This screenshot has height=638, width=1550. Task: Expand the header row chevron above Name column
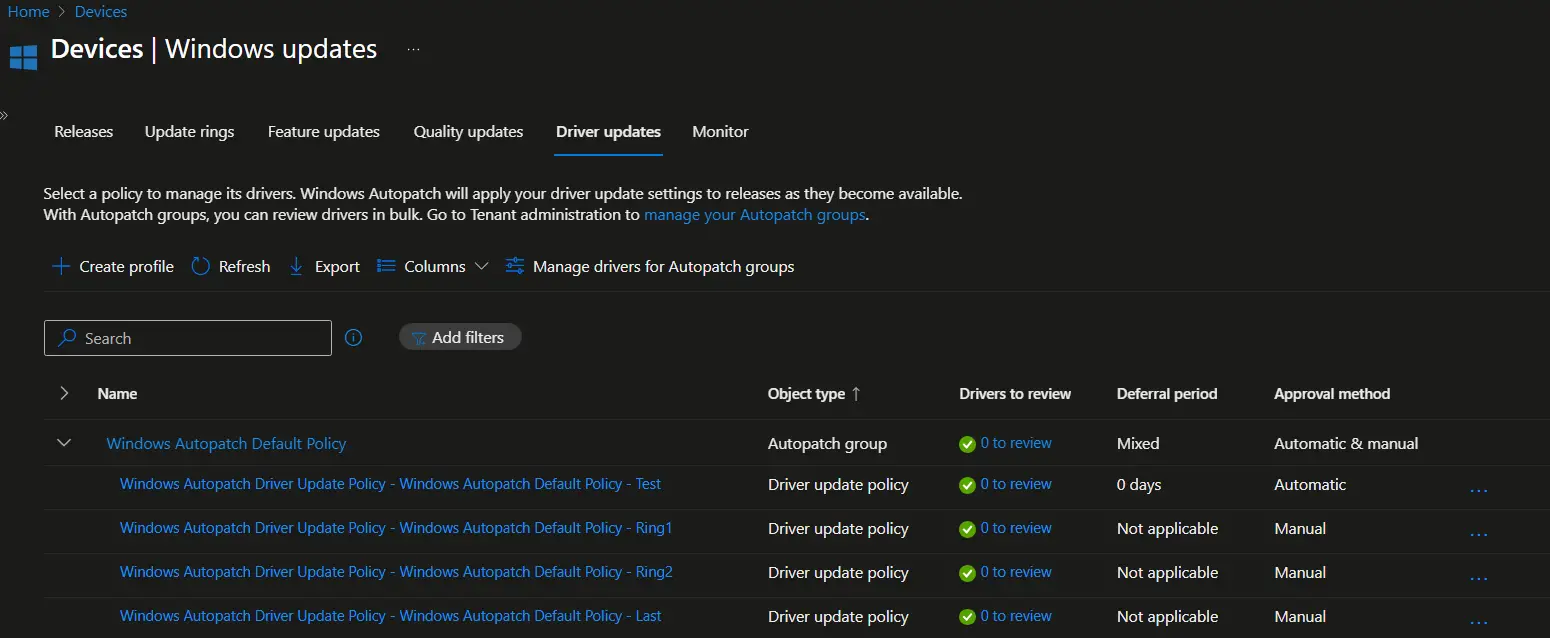[x=63, y=393]
